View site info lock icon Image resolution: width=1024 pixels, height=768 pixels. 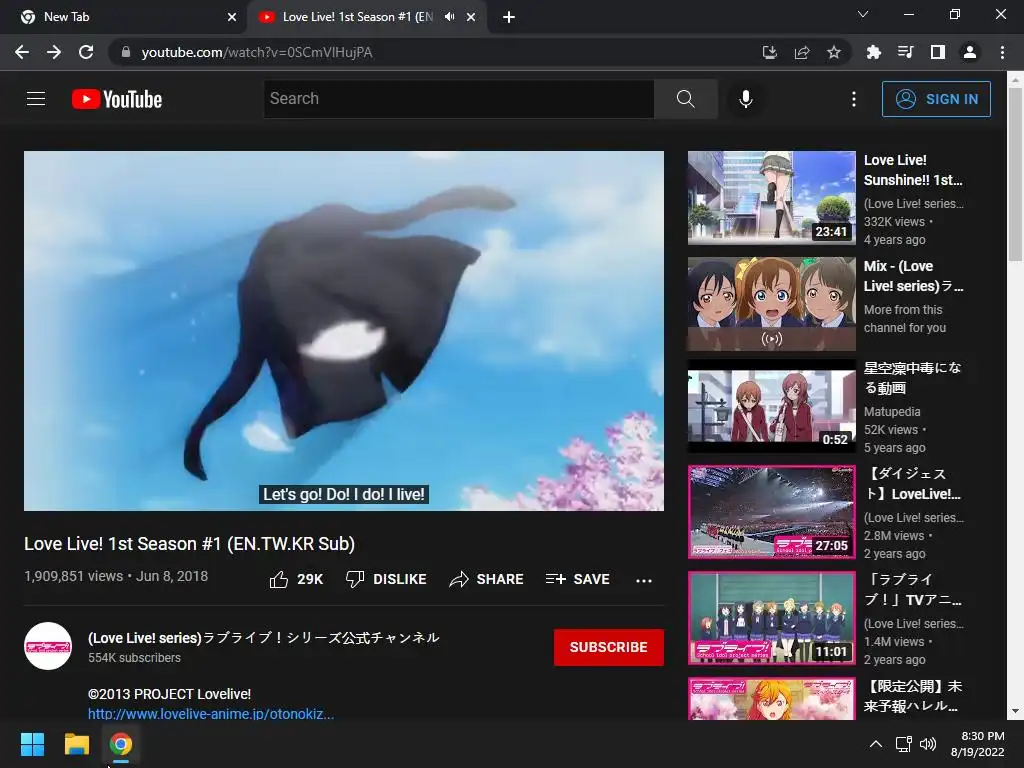(x=126, y=52)
